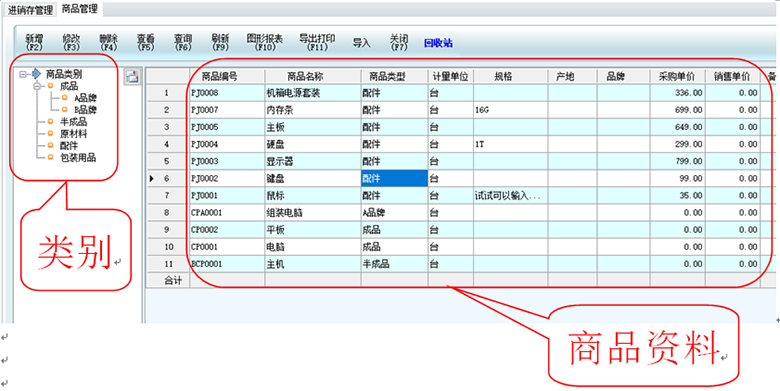Click the 新增 (F2) toolbar button

pos(34,43)
